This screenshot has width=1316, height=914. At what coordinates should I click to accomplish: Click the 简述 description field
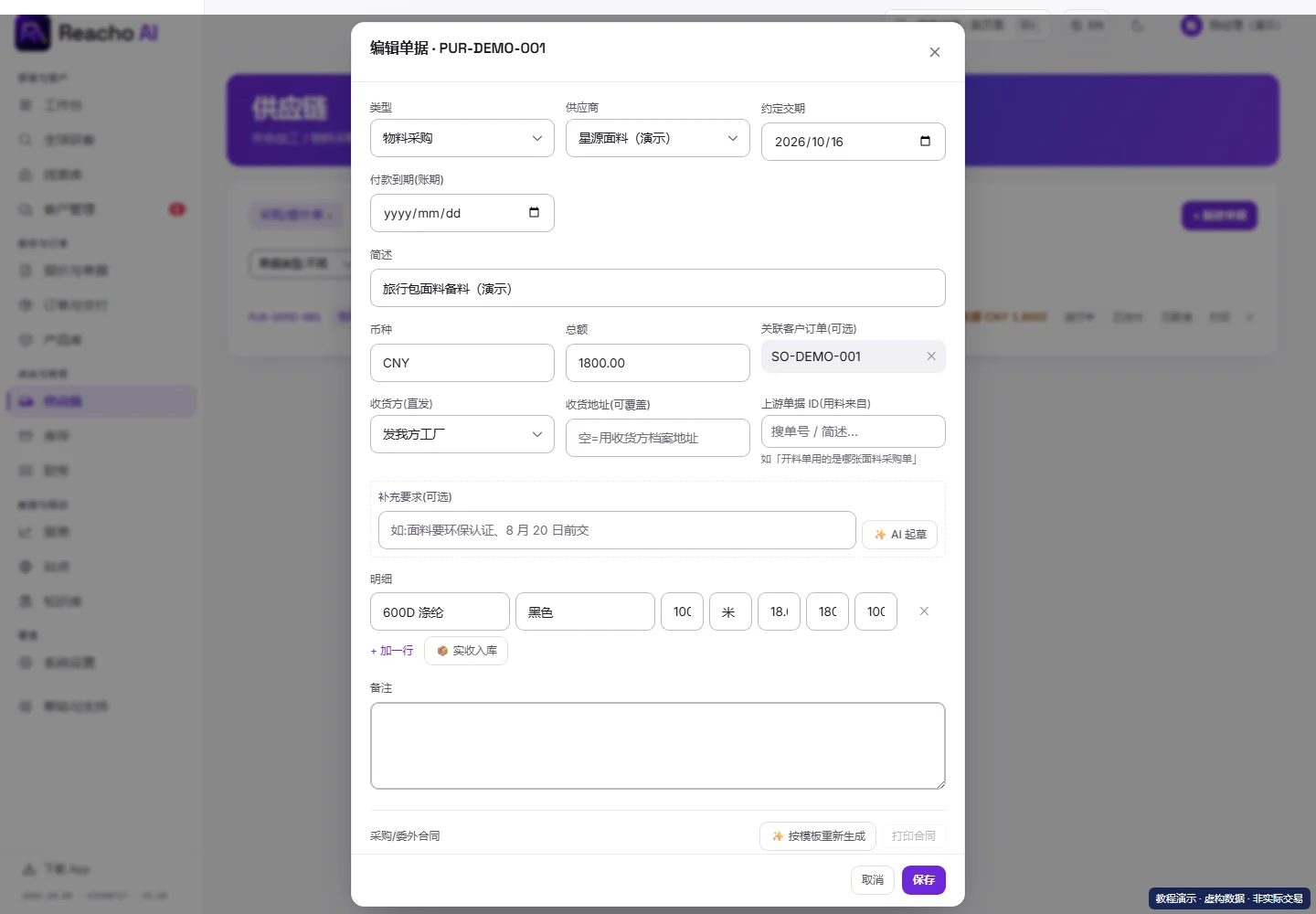point(658,288)
